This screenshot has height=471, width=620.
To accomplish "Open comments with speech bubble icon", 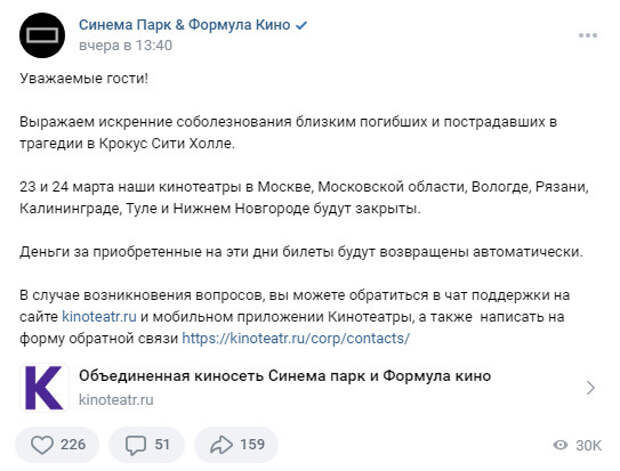I will coord(136,445).
